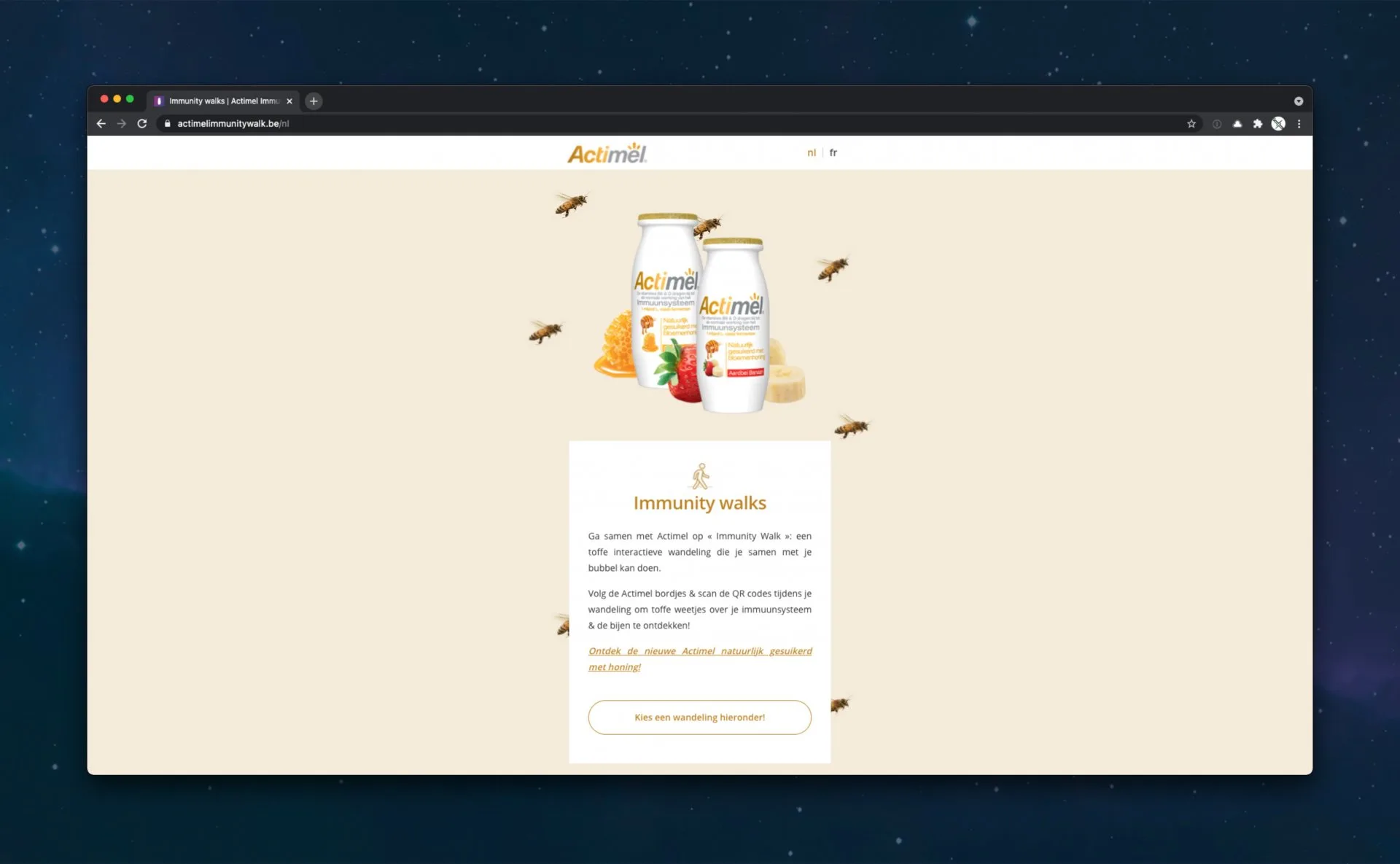
Task: Open the Ontdek de nieuwe Actimel link
Action: (700, 659)
